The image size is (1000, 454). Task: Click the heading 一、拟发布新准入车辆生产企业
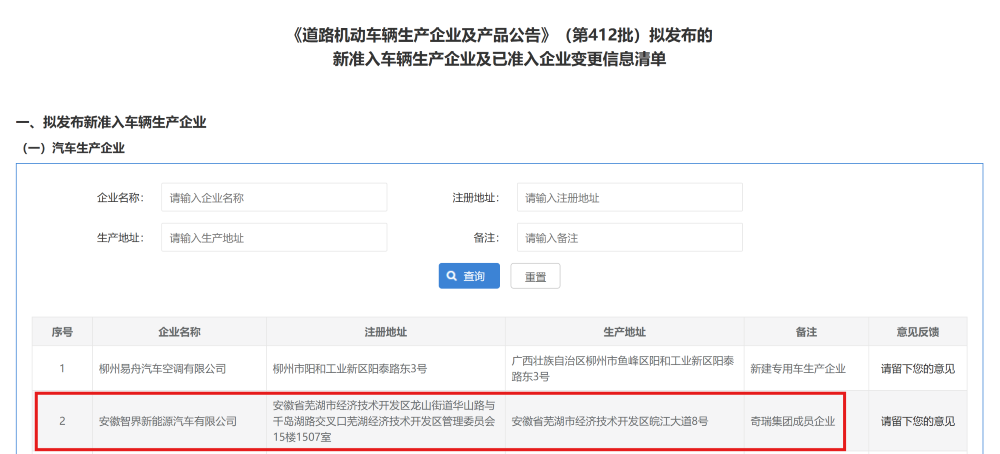[x=111, y=122]
